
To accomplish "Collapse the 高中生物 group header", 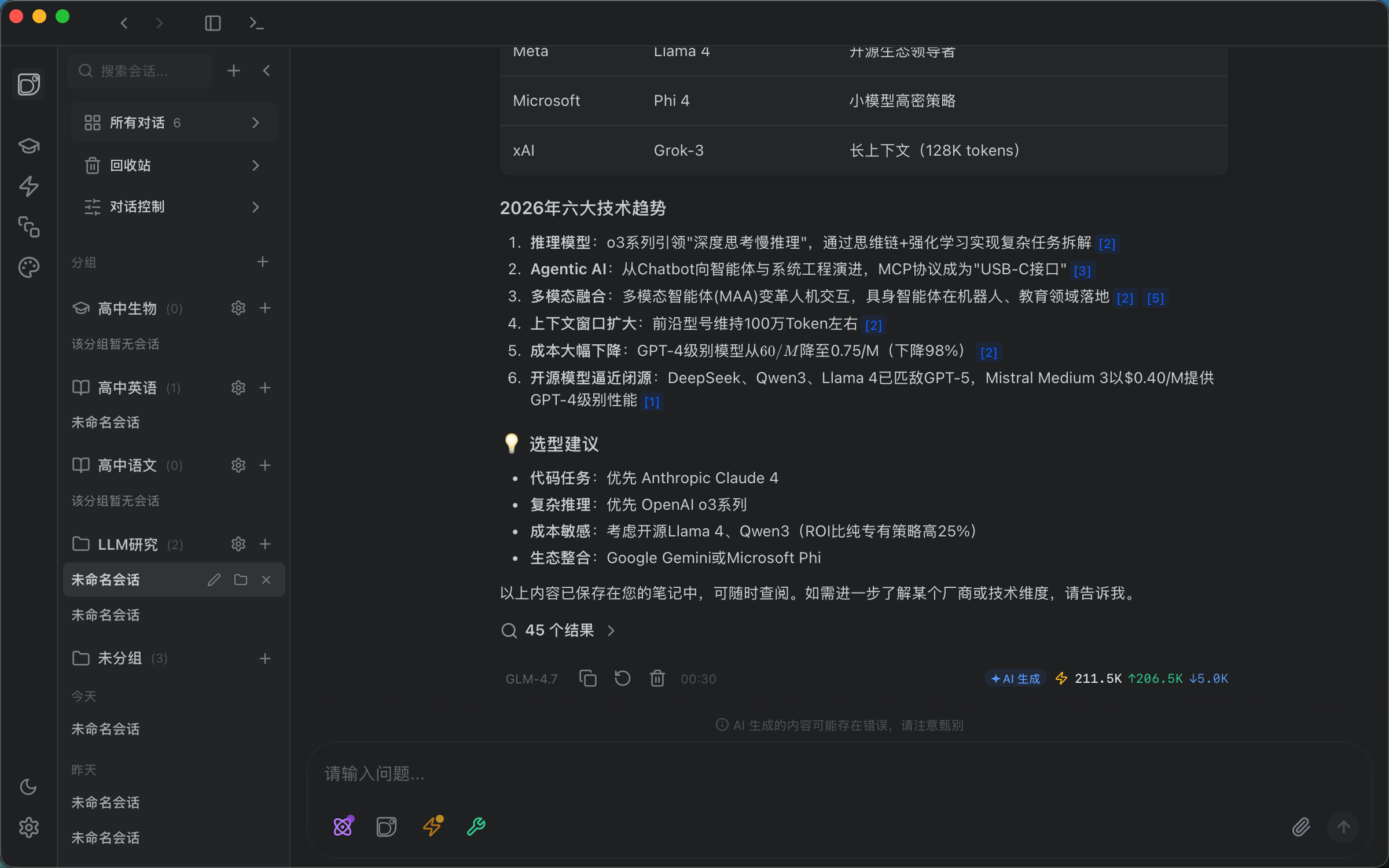I will coord(127,308).
